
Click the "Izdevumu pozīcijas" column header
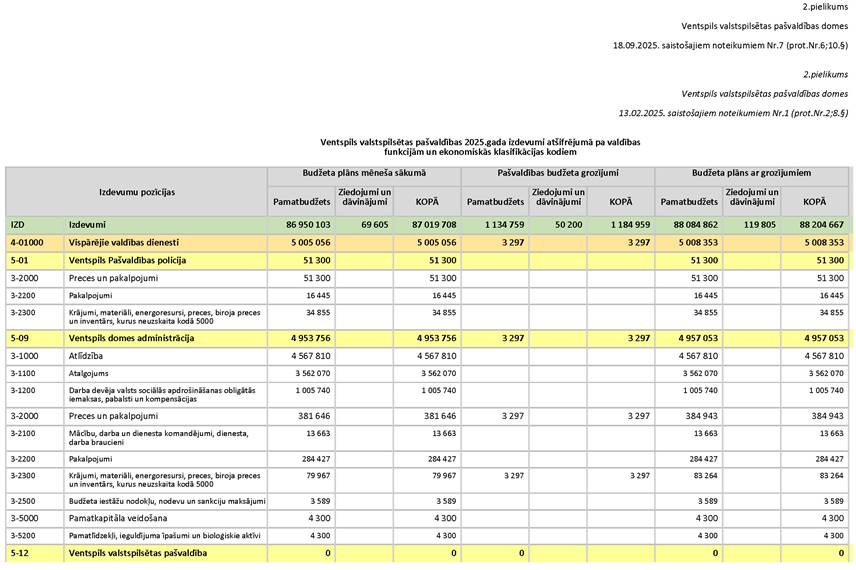[x=136, y=191]
